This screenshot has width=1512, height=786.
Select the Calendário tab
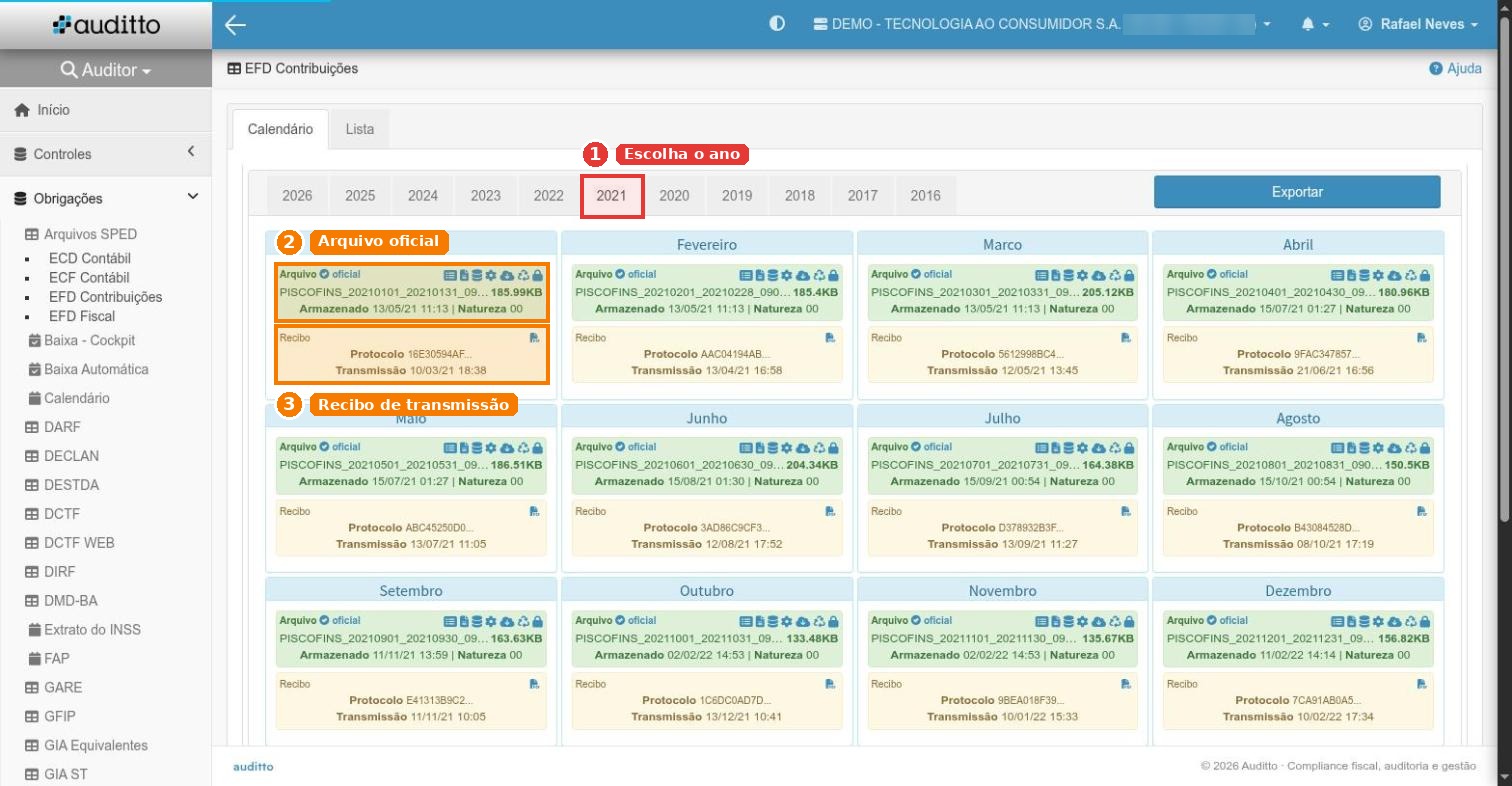(x=280, y=129)
